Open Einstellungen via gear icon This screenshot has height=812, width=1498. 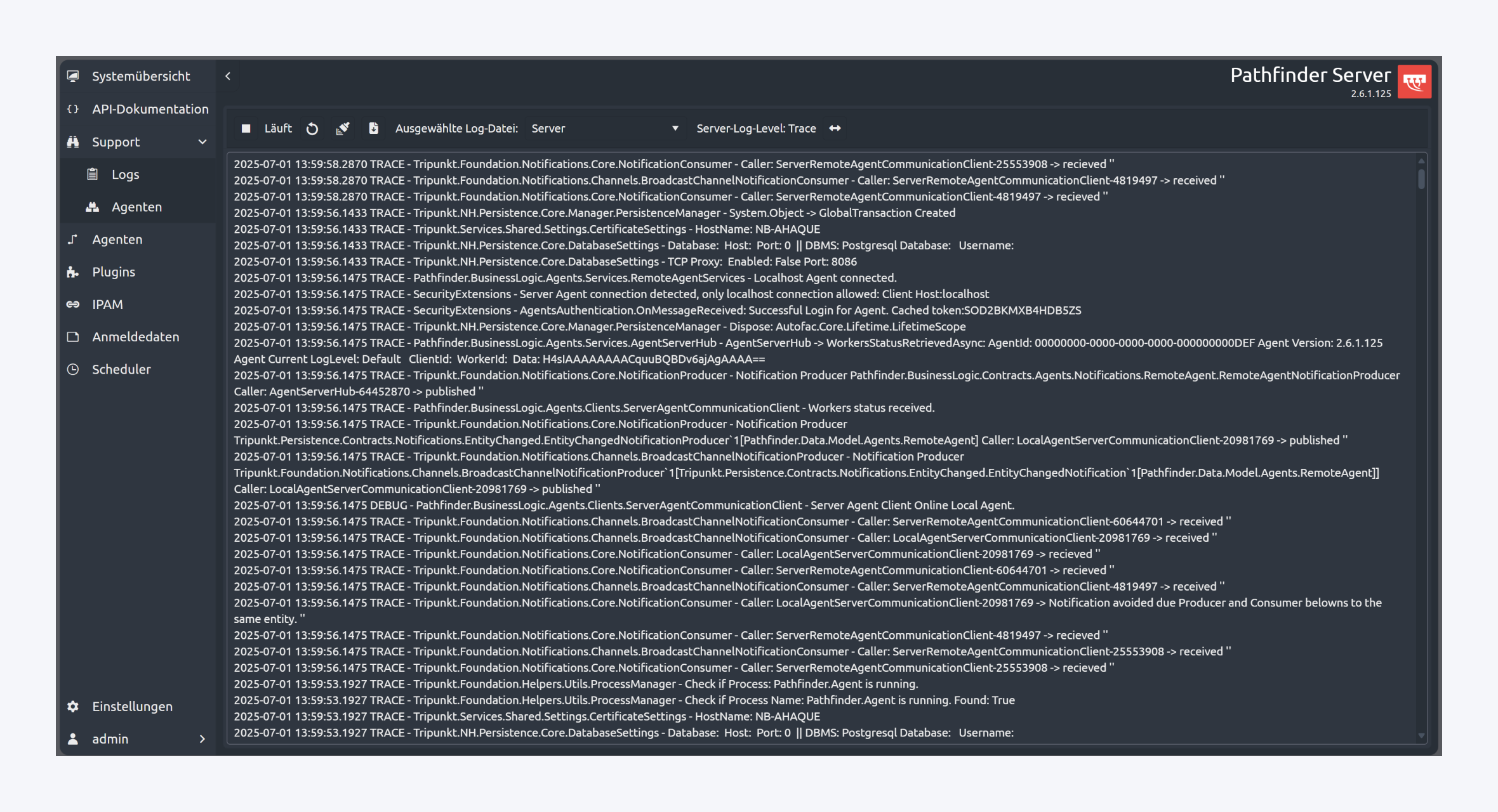click(73, 707)
